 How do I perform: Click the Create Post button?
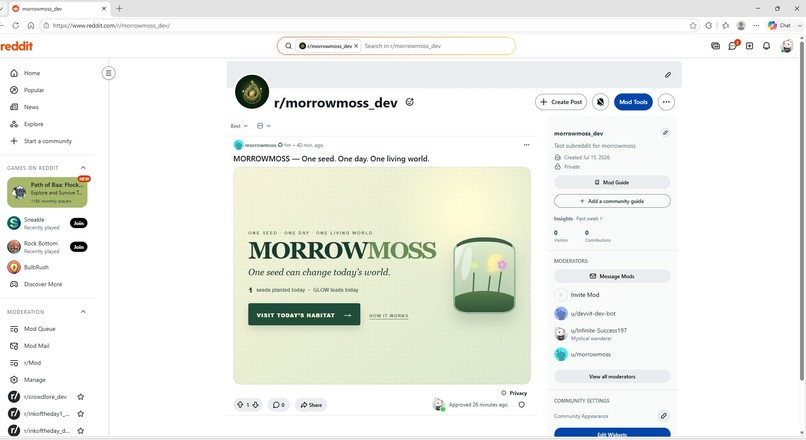[x=561, y=102]
